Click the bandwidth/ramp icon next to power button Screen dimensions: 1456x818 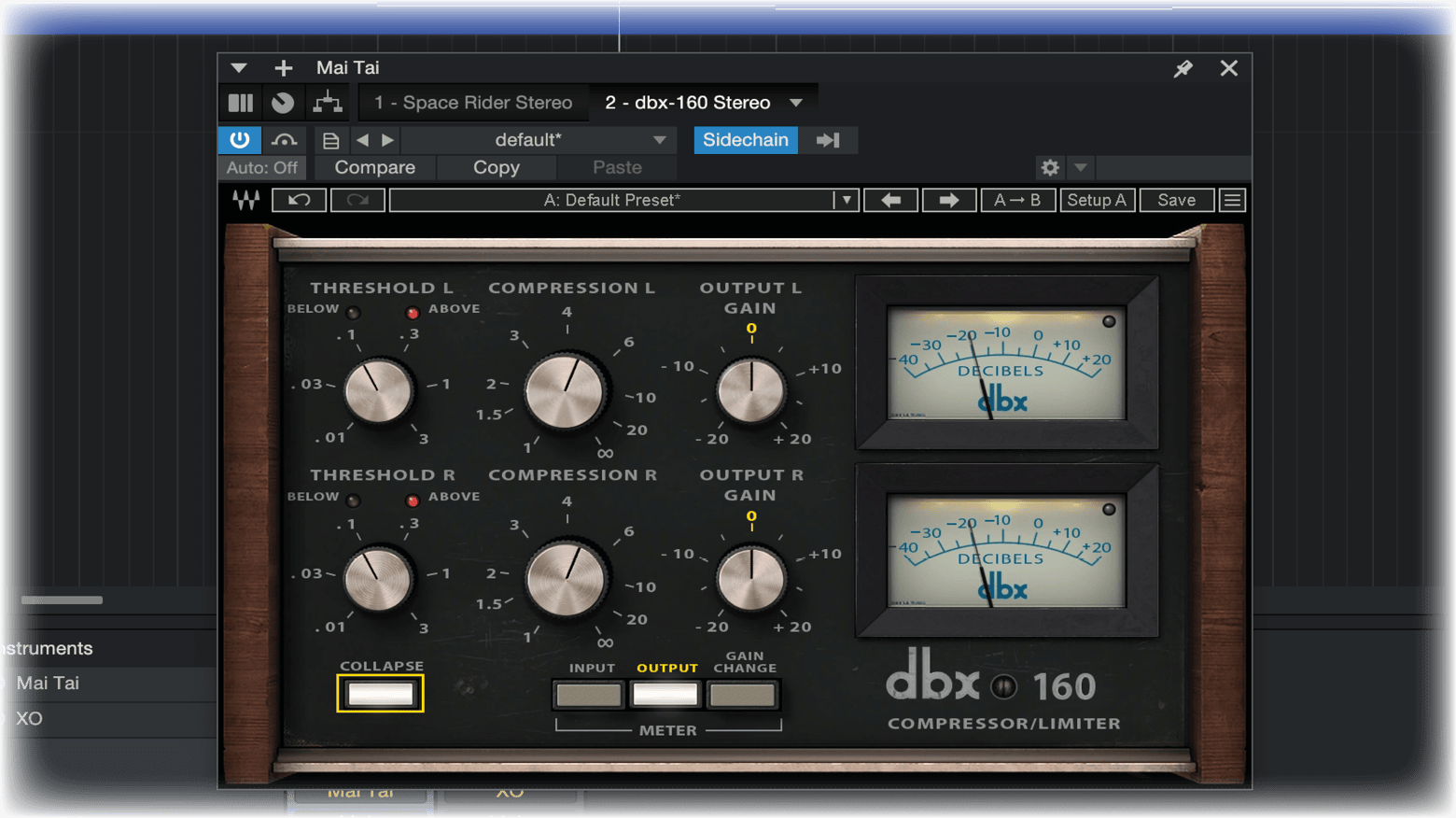coord(285,139)
